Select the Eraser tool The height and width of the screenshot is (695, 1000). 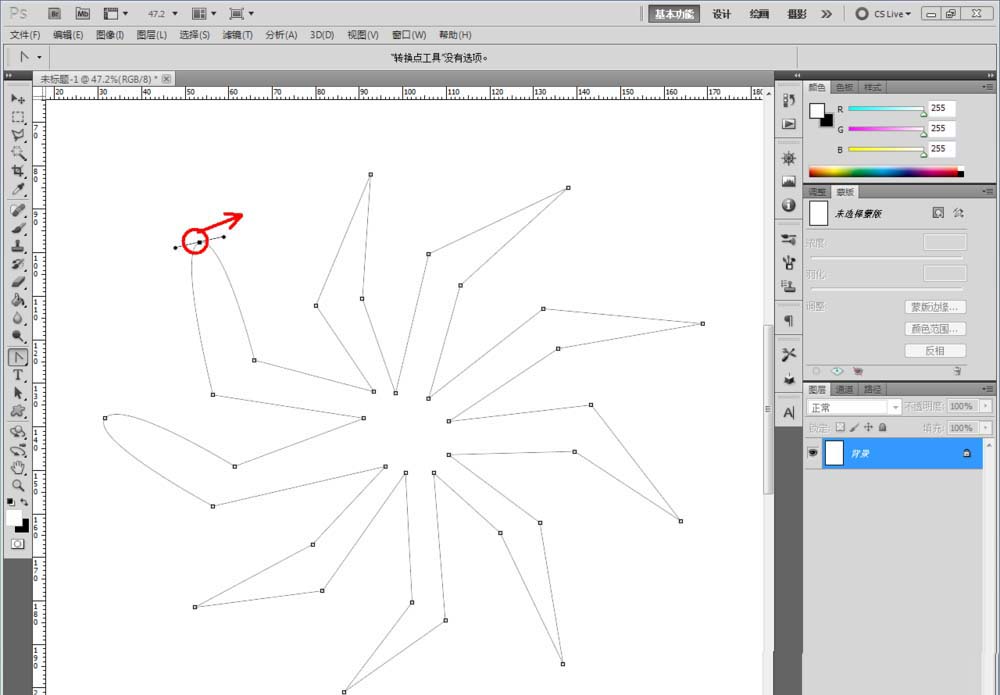[18, 282]
